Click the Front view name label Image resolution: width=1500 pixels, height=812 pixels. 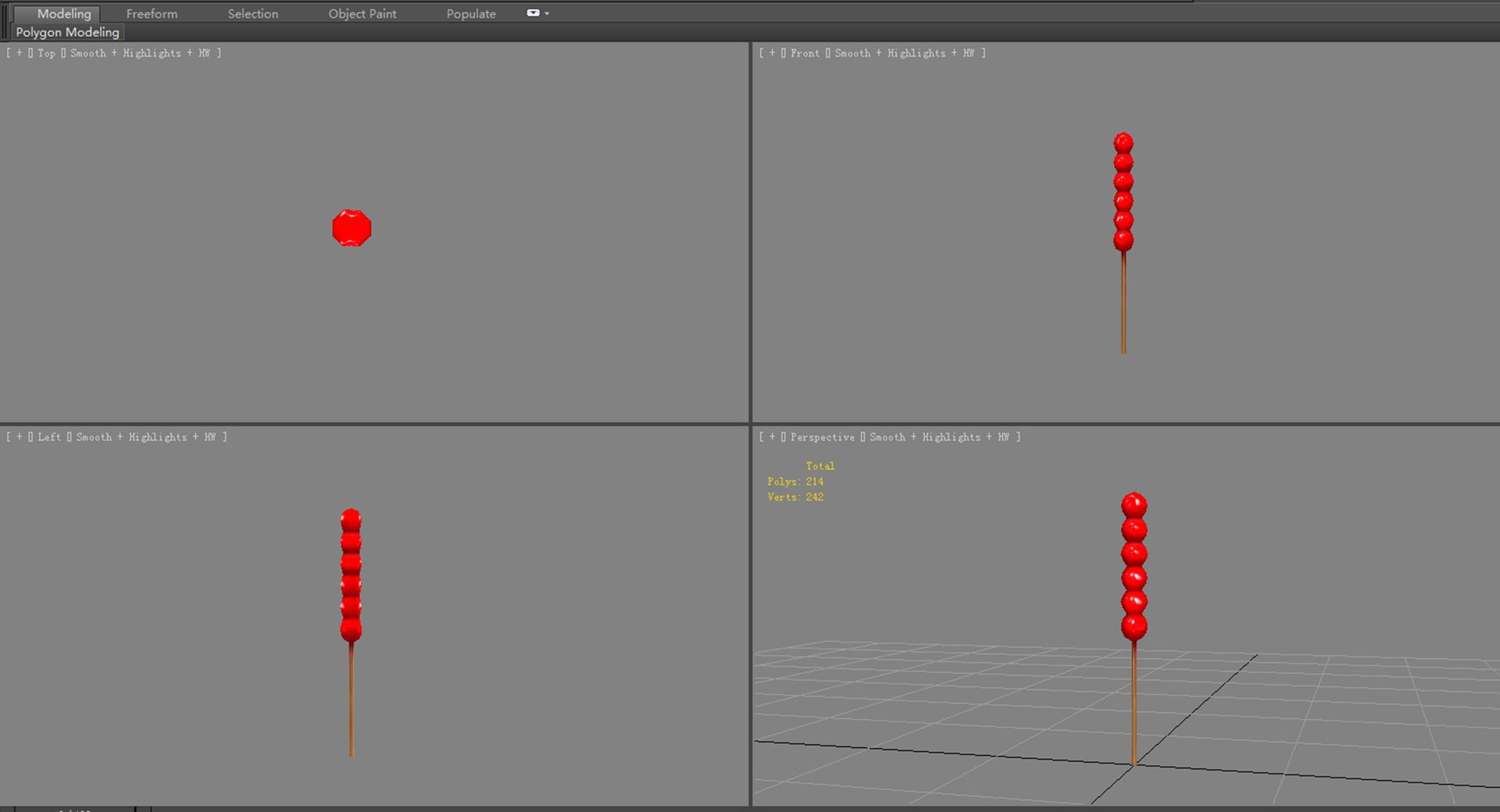(x=805, y=53)
